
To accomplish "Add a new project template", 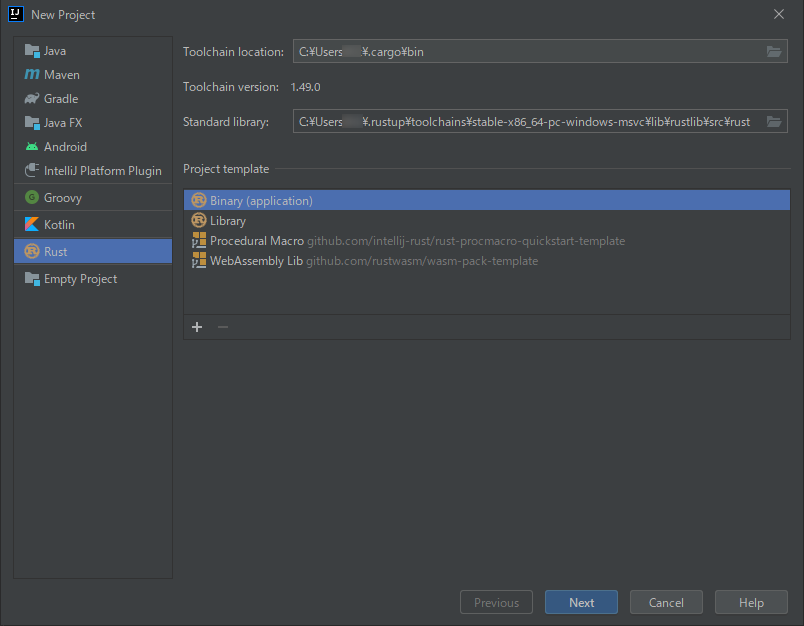I will tap(197, 327).
